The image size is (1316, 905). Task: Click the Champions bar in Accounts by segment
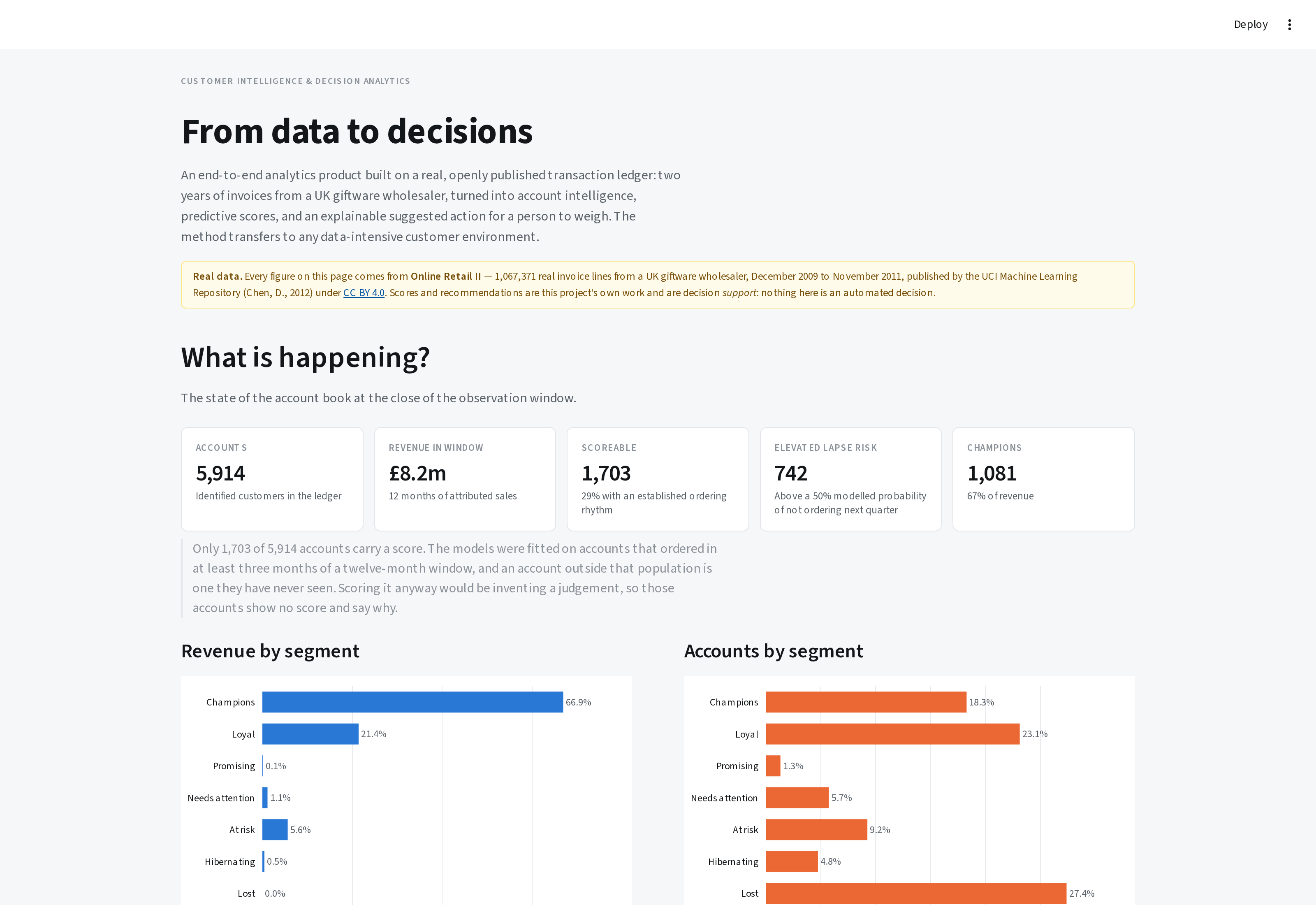tap(866, 702)
